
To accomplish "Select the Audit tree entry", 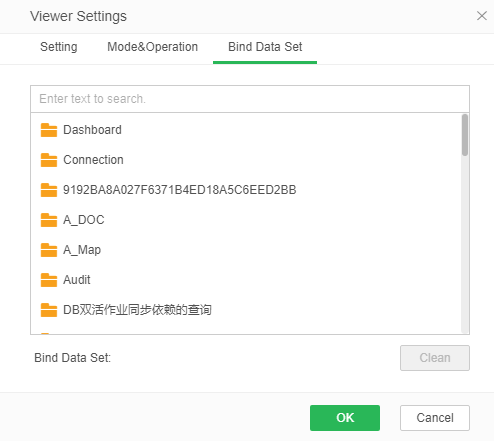I will tap(77, 280).
